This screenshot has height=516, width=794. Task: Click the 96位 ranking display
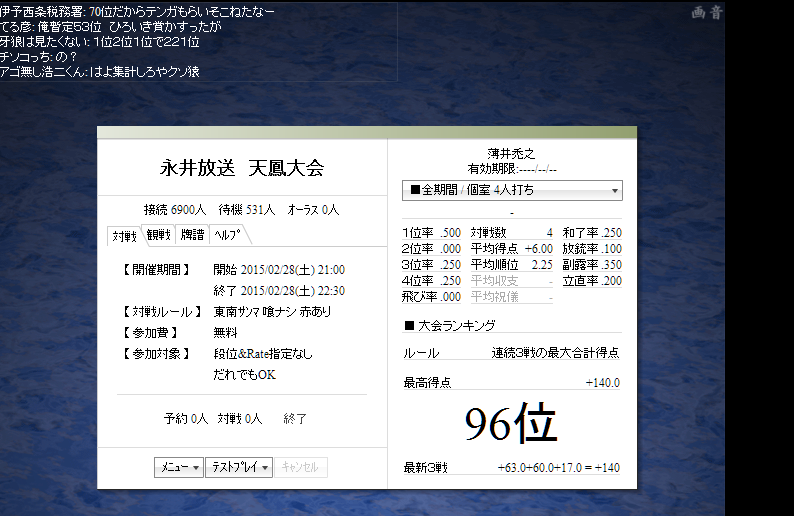(511, 423)
